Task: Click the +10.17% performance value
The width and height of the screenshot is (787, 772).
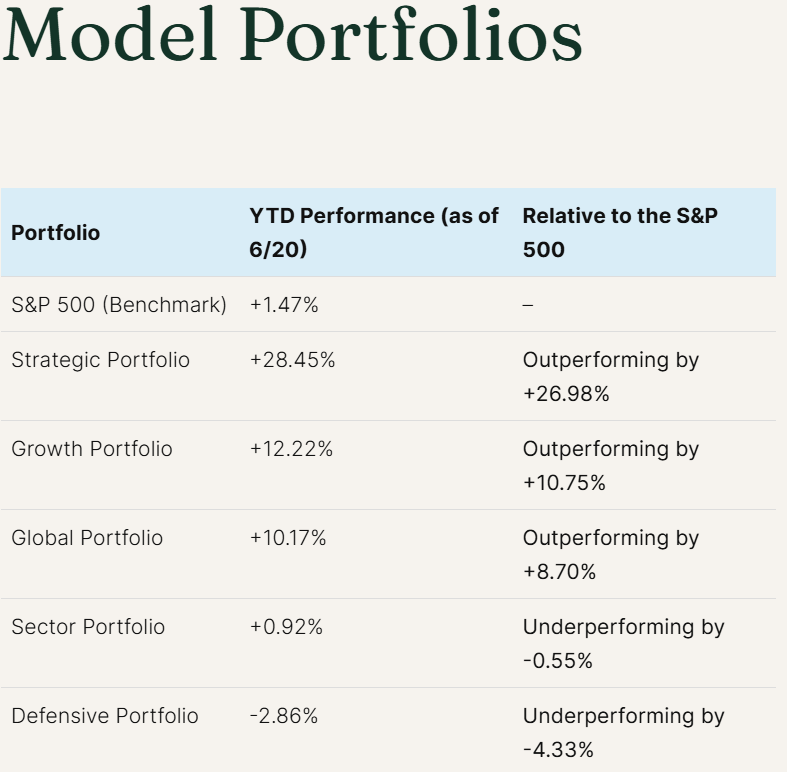Action: pos(288,538)
